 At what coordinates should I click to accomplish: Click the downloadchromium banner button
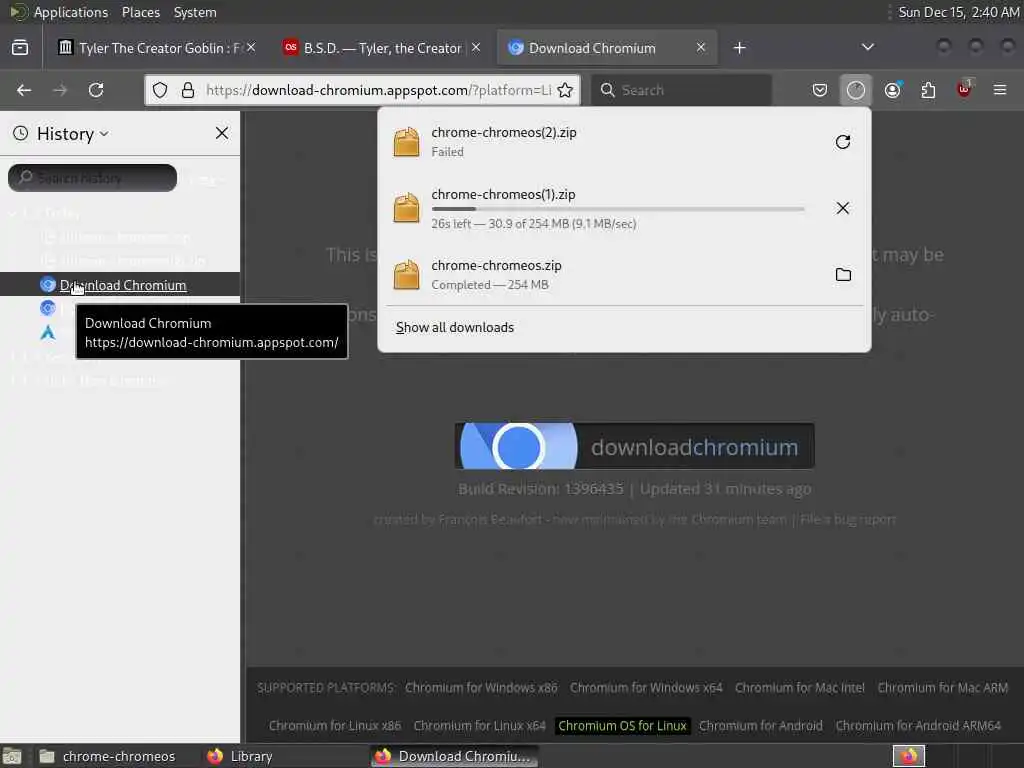tap(634, 446)
